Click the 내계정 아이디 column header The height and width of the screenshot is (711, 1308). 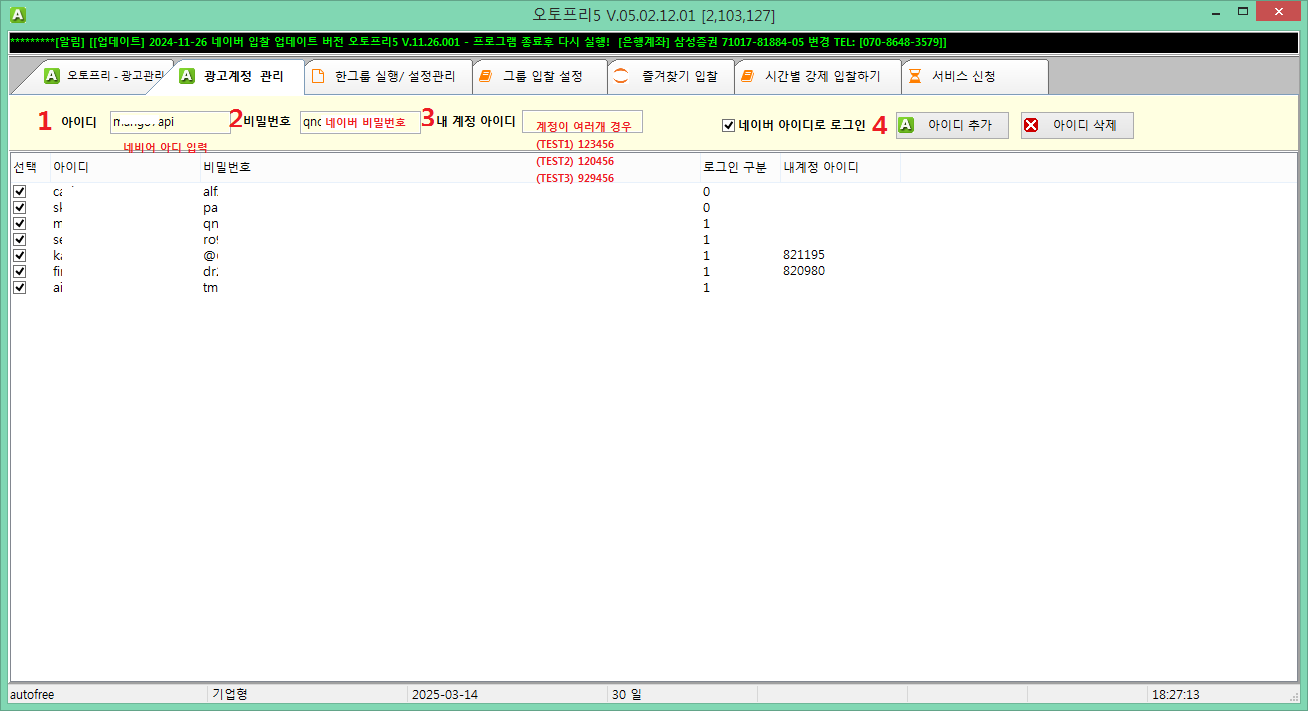[820, 166]
